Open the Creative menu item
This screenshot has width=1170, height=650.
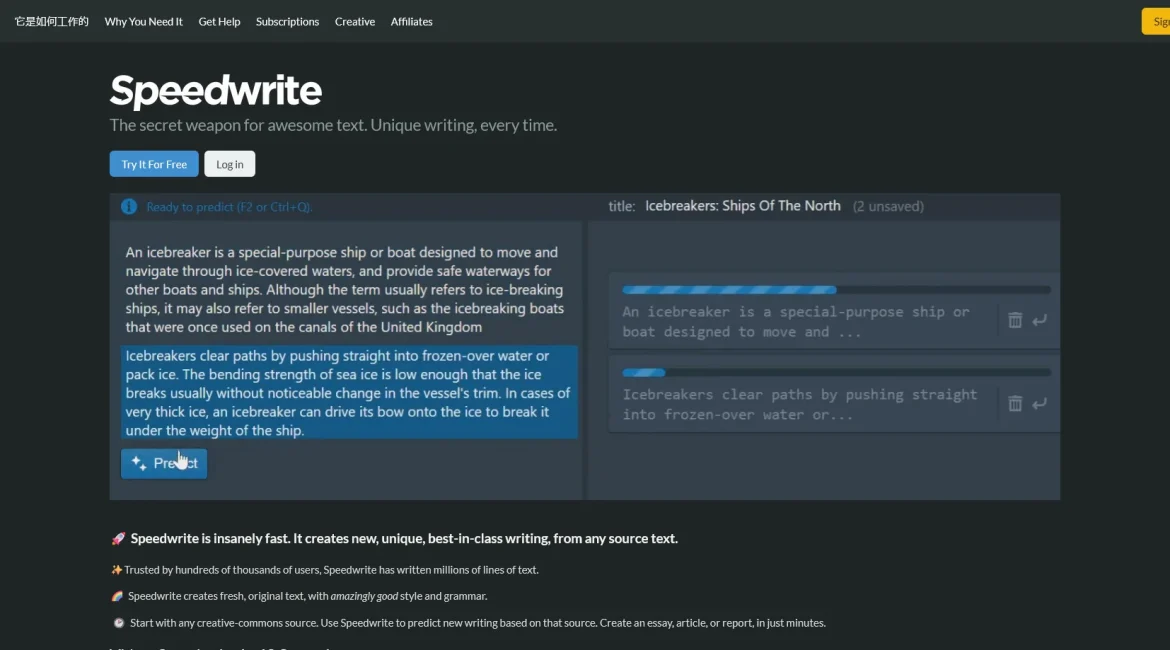click(x=354, y=22)
